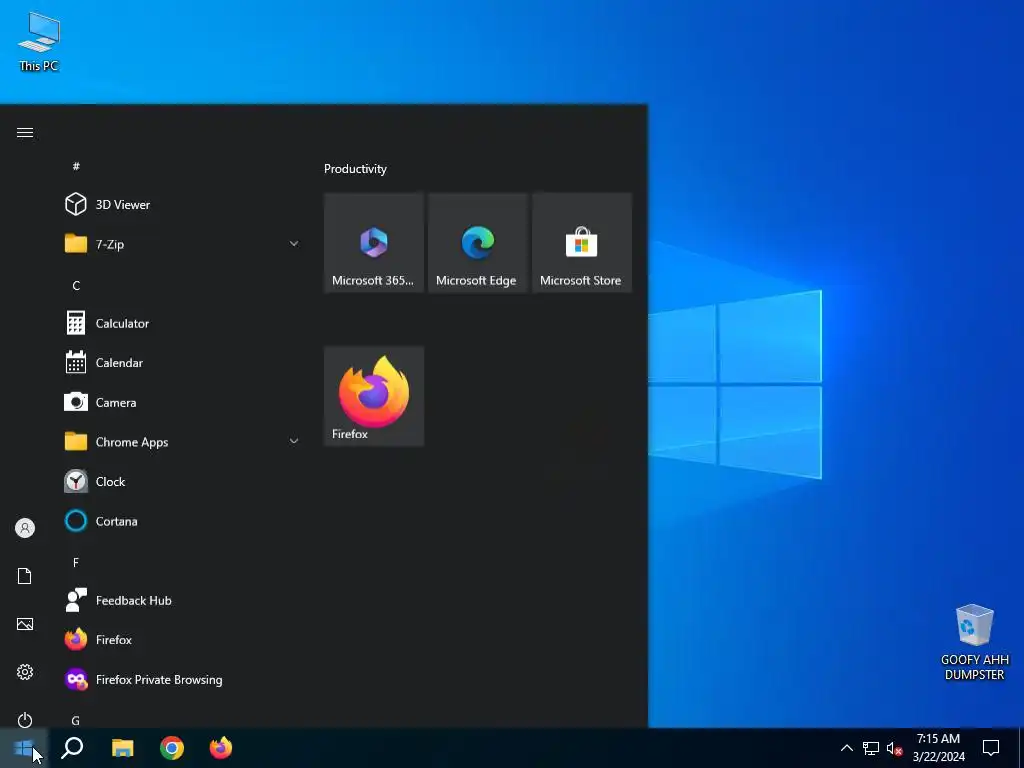Click the letter F group header

click(76, 562)
